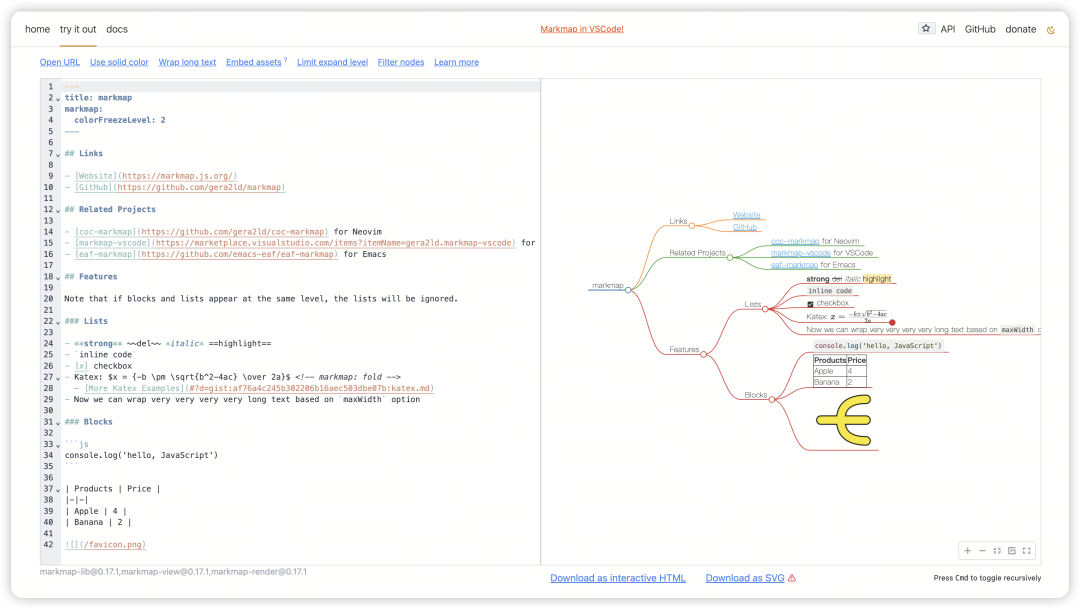Click the yellow highlight text in mindmap
1080x609 pixels.
point(877,279)
